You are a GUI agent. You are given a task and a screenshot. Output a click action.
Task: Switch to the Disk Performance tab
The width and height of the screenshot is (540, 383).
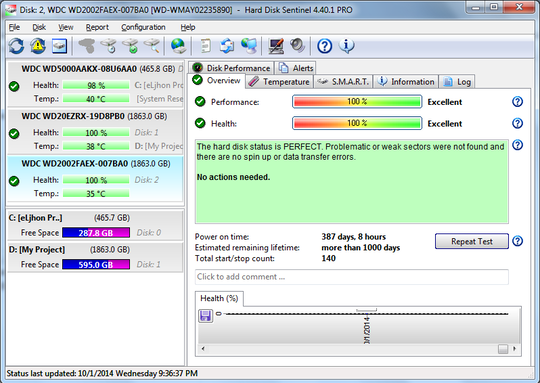[x=231, y=68]
